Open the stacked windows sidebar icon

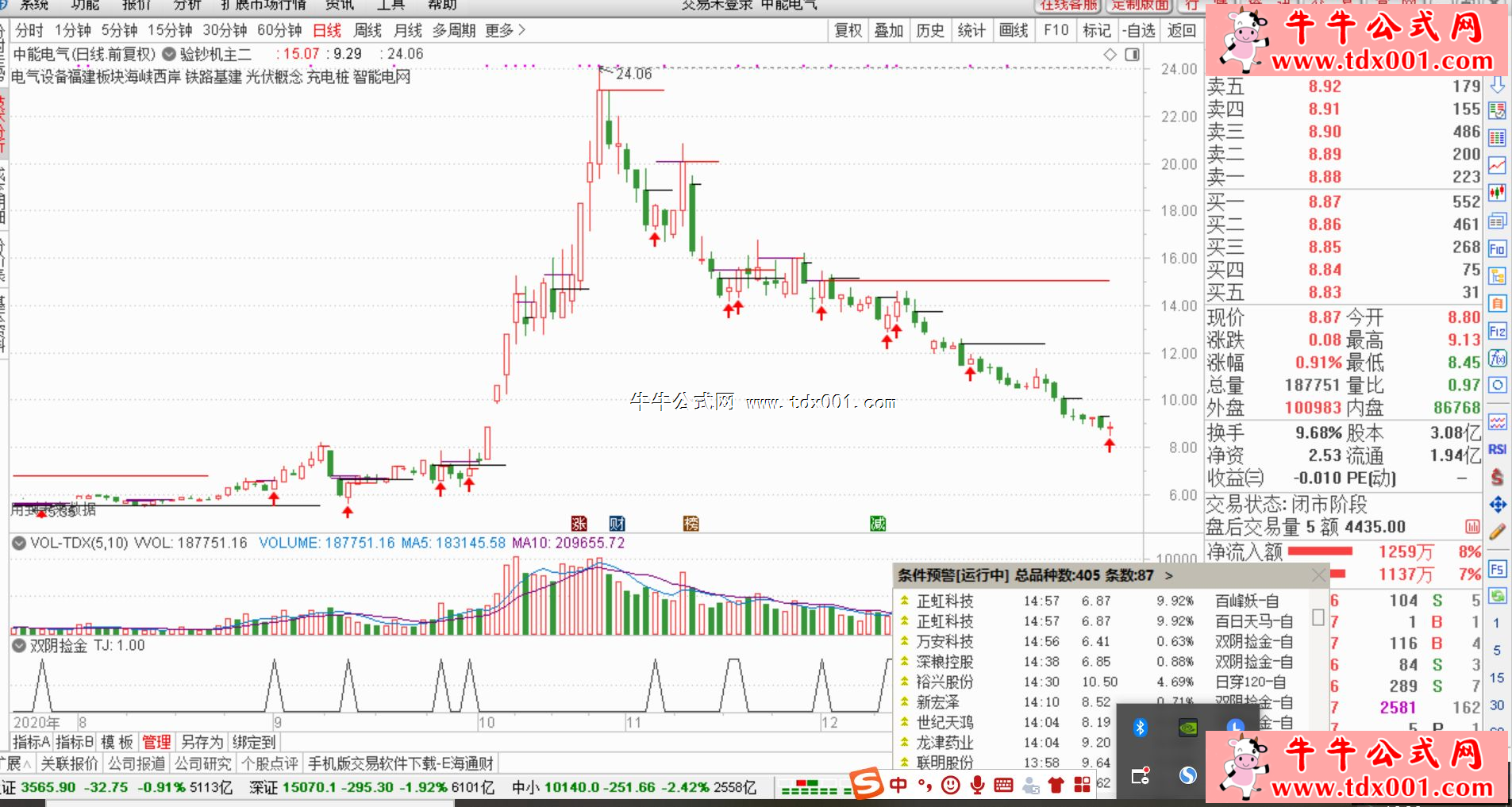coord(1497,221)
